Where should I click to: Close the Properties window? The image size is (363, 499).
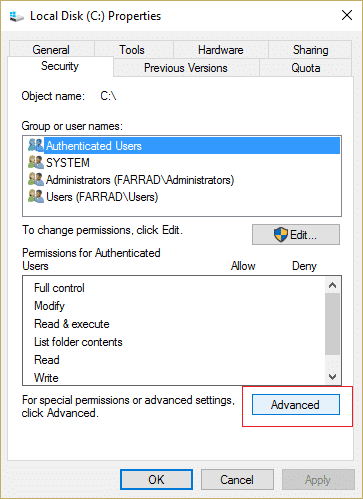point(347,15)
